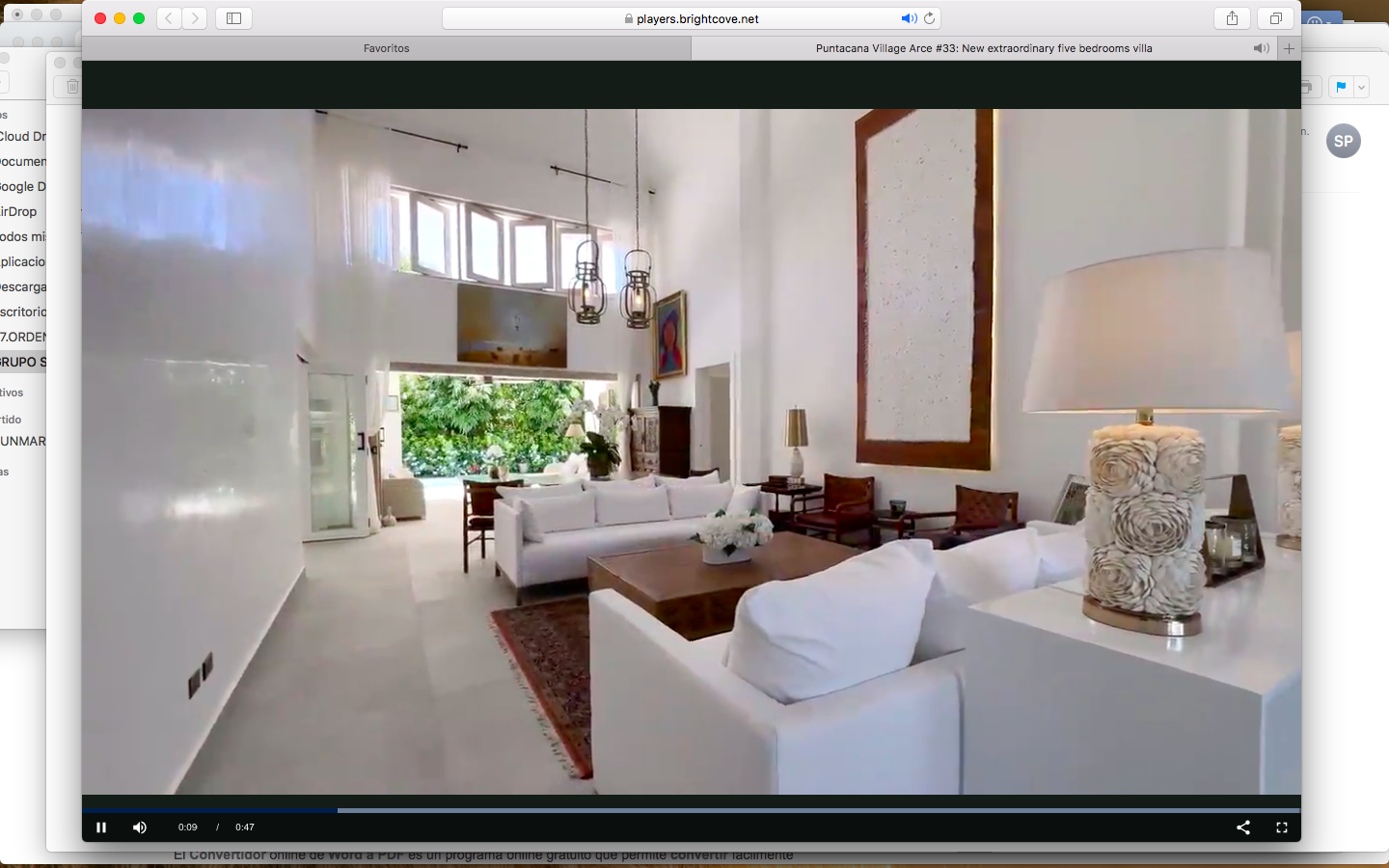Viewport: 1389px width, 868px height.
Task: Mute the Puntacana tab audio icon
Action: coord(1261,48)
